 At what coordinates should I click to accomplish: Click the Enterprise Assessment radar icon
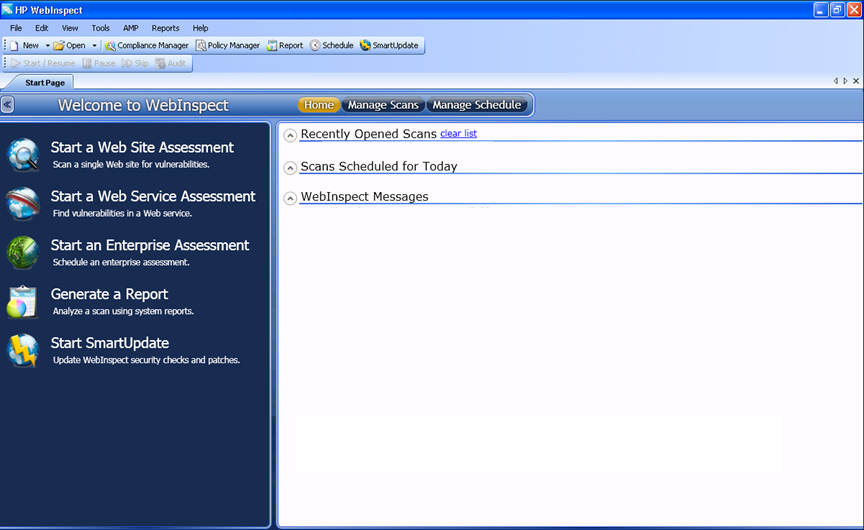[23, 252]
